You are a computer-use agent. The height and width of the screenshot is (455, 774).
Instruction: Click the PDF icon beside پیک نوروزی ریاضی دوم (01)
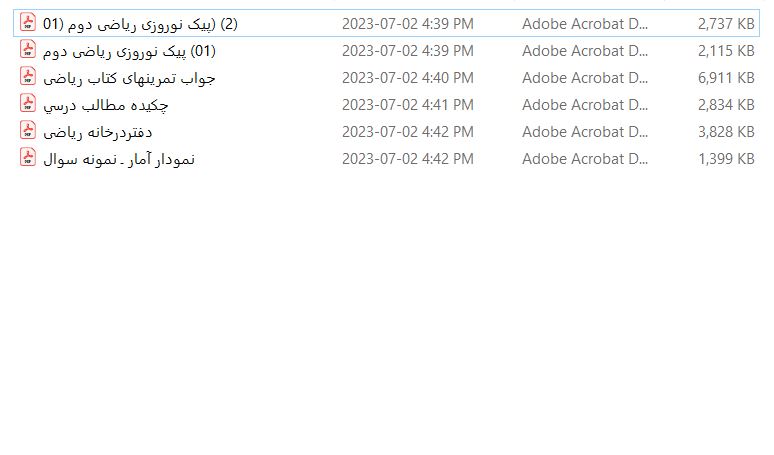point(28,50)
